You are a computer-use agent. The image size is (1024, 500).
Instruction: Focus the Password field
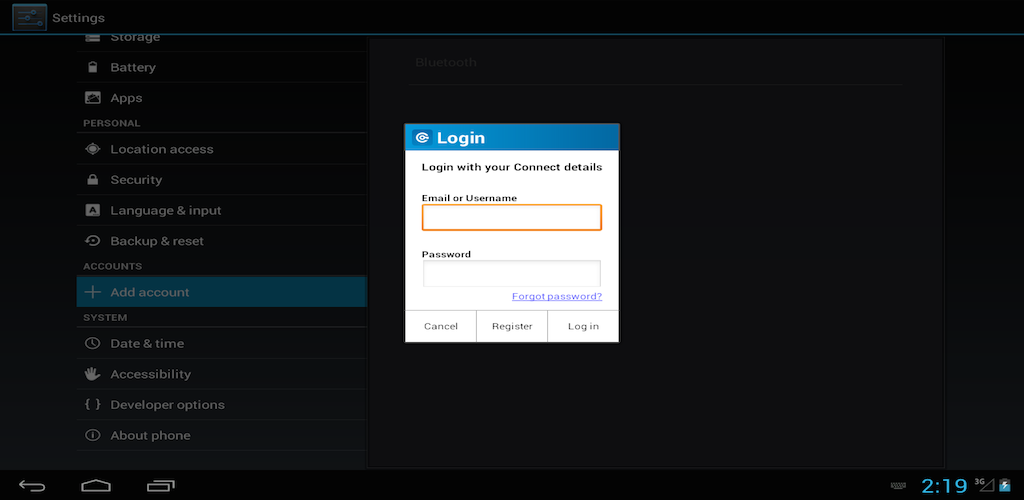point(511,273)
